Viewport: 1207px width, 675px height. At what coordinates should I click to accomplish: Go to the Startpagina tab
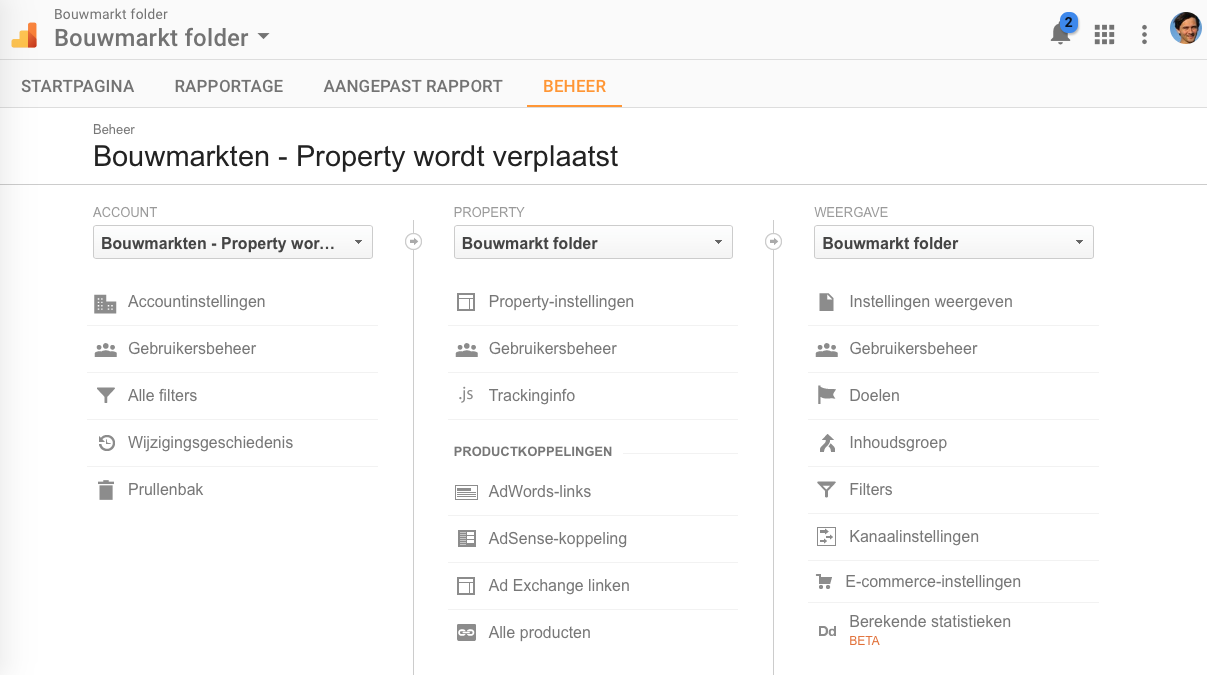tap(78, 86)
